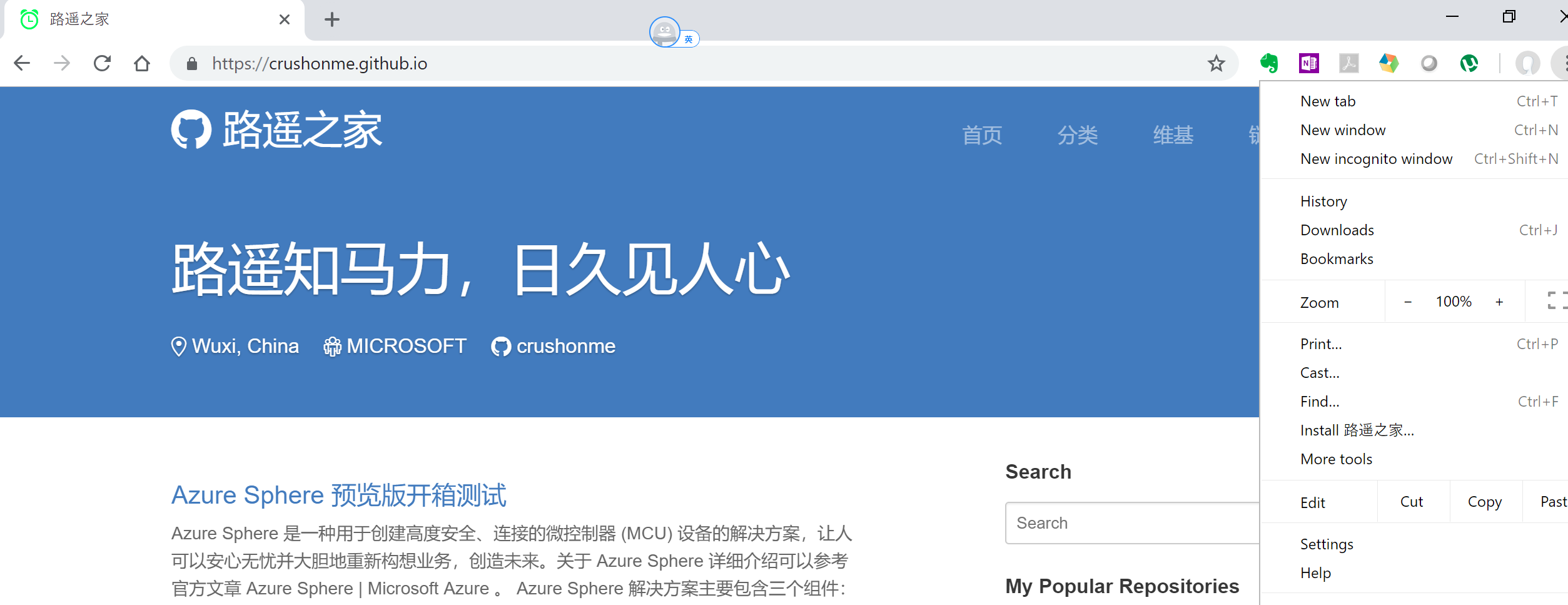Click the 路遥之家 site title link
Screen dimensions: 1568x605
pyautogui.click(x=303, y=130)
